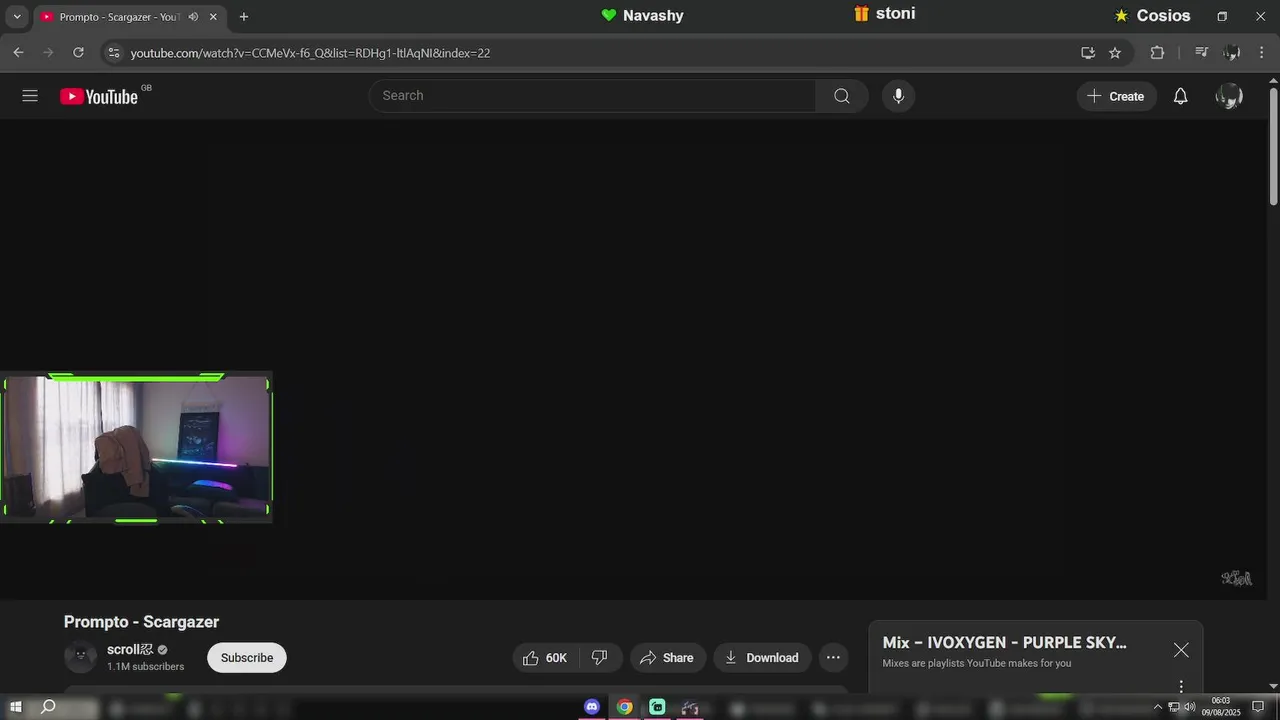The height and width of the screenshot is (720, 1280).
Task: Dislike the Prompto - Scargazer video
Action: click(x=600, y=658)
